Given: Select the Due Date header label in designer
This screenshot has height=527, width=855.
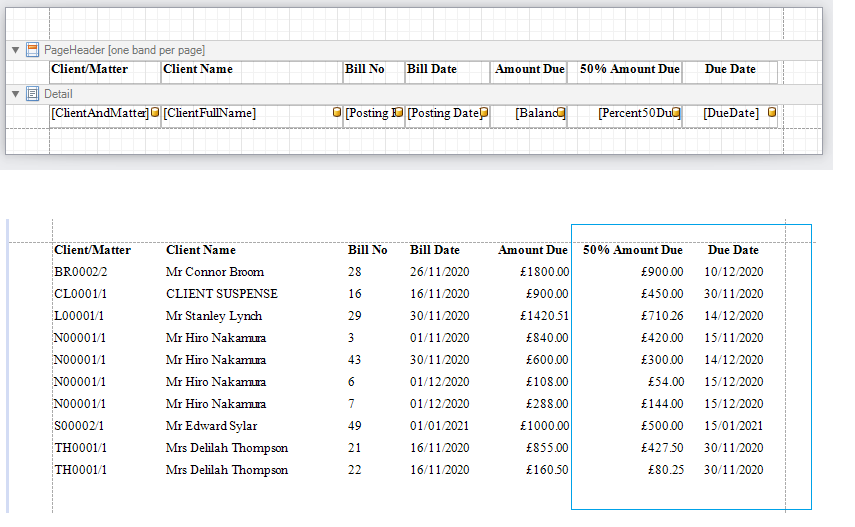Looking at the screenshot, I should pos(730,72).
